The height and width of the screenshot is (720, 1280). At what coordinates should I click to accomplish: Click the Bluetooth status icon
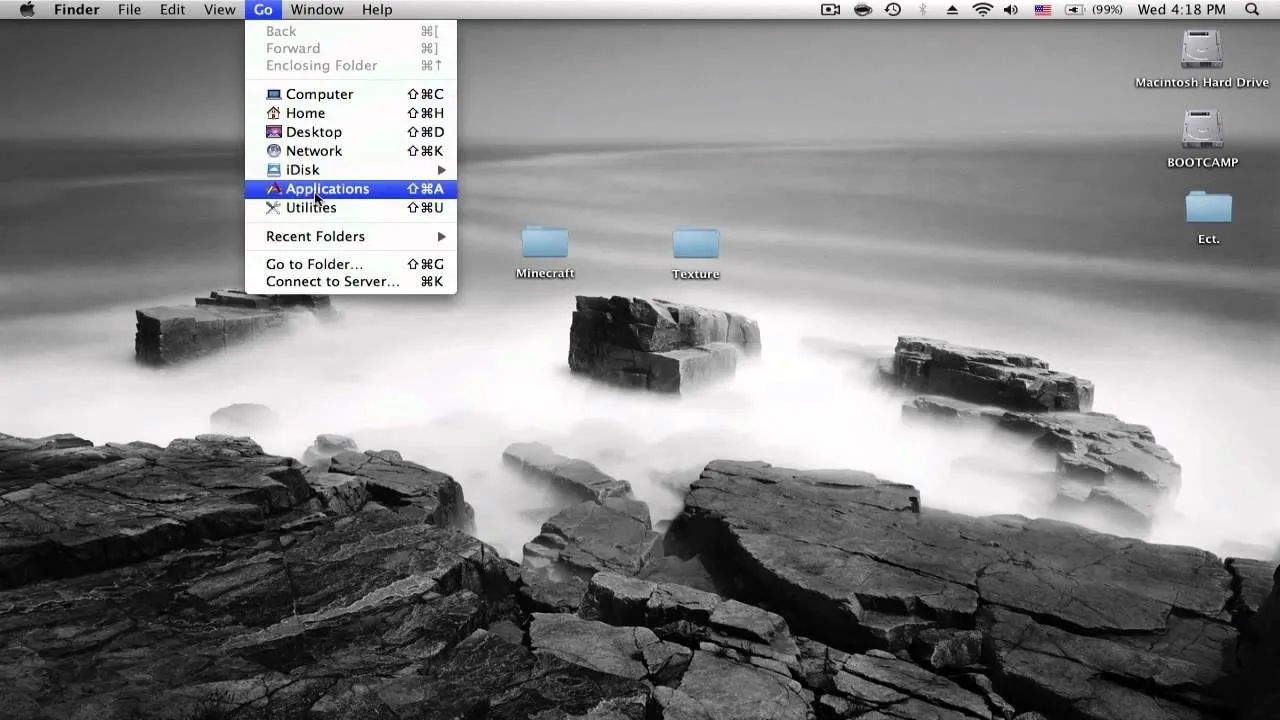(x=923, y=9)
